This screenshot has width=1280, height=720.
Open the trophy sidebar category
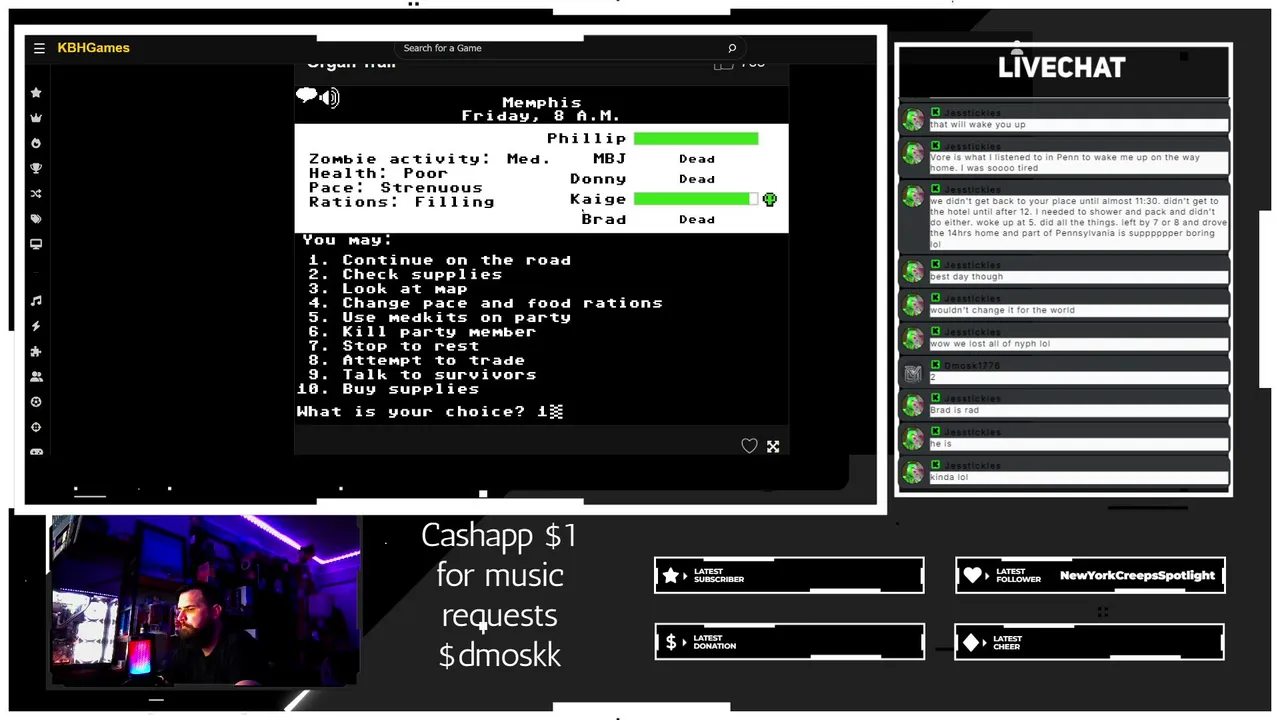(x=36, y=168)
